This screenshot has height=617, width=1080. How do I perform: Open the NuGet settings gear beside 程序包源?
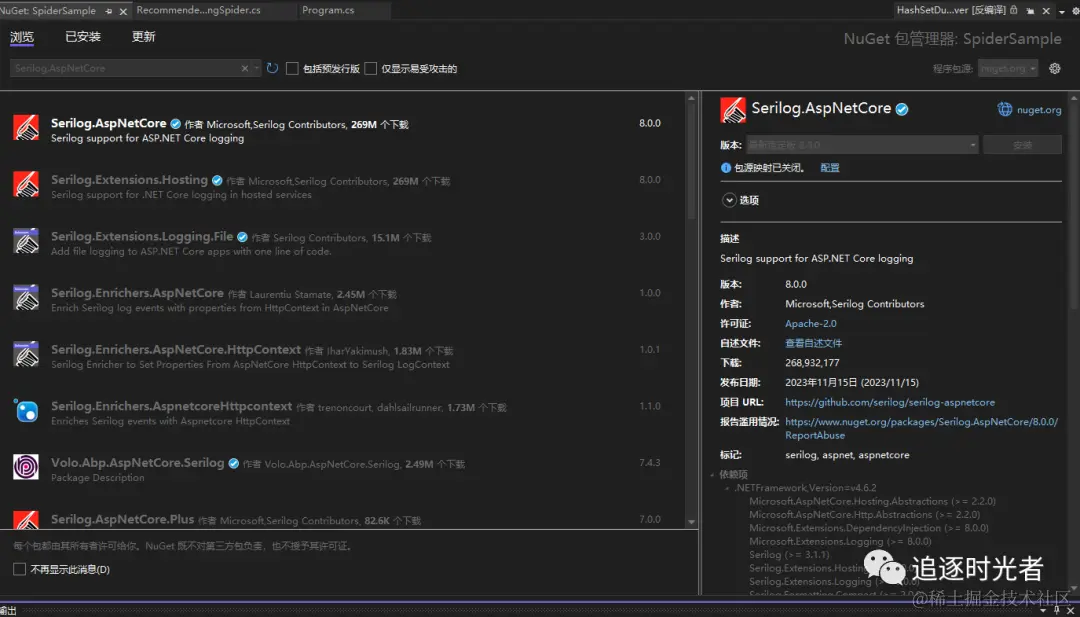point(1054,68)
